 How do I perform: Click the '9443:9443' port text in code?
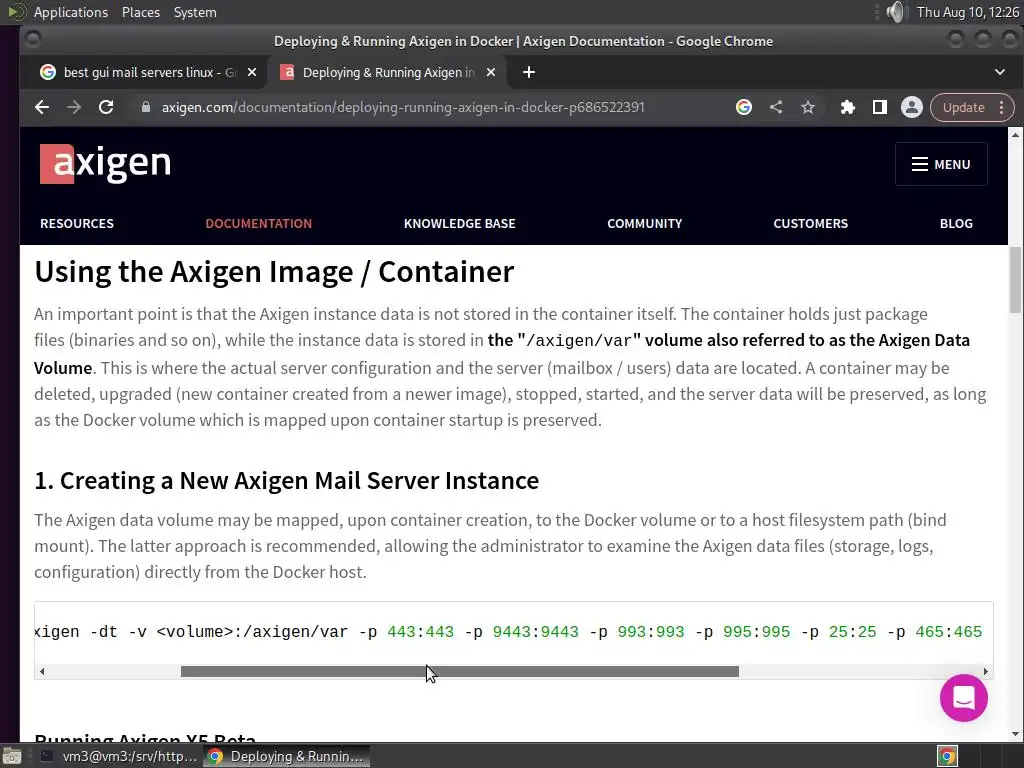[536, 632]
